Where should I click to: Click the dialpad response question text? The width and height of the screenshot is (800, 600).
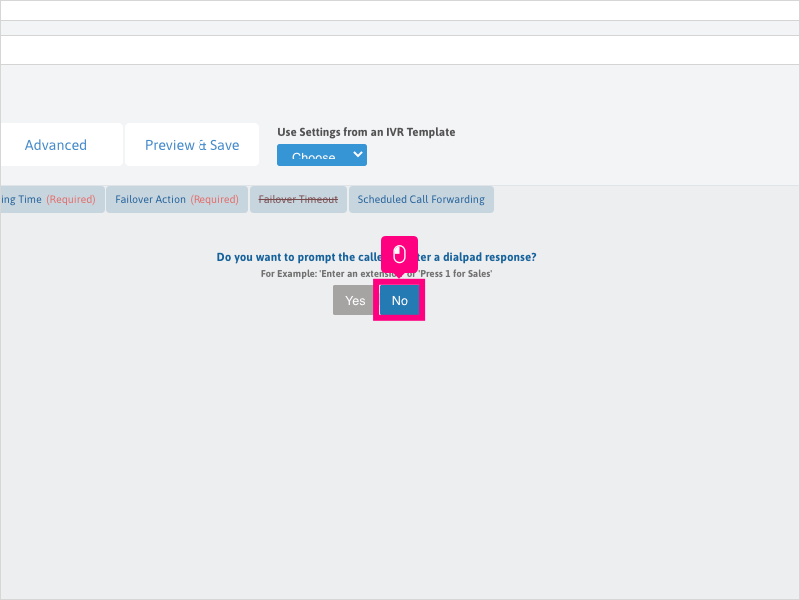click(377, 257)
